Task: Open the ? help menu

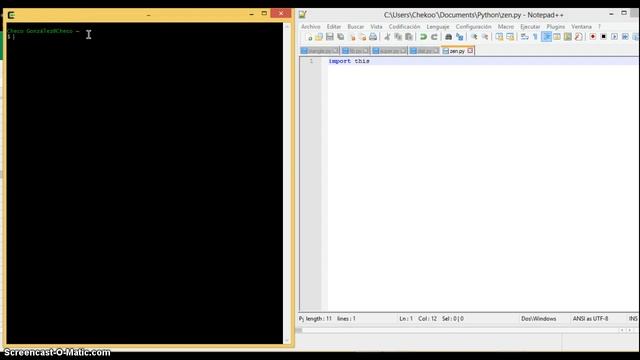Action: (x=600, y=27)
